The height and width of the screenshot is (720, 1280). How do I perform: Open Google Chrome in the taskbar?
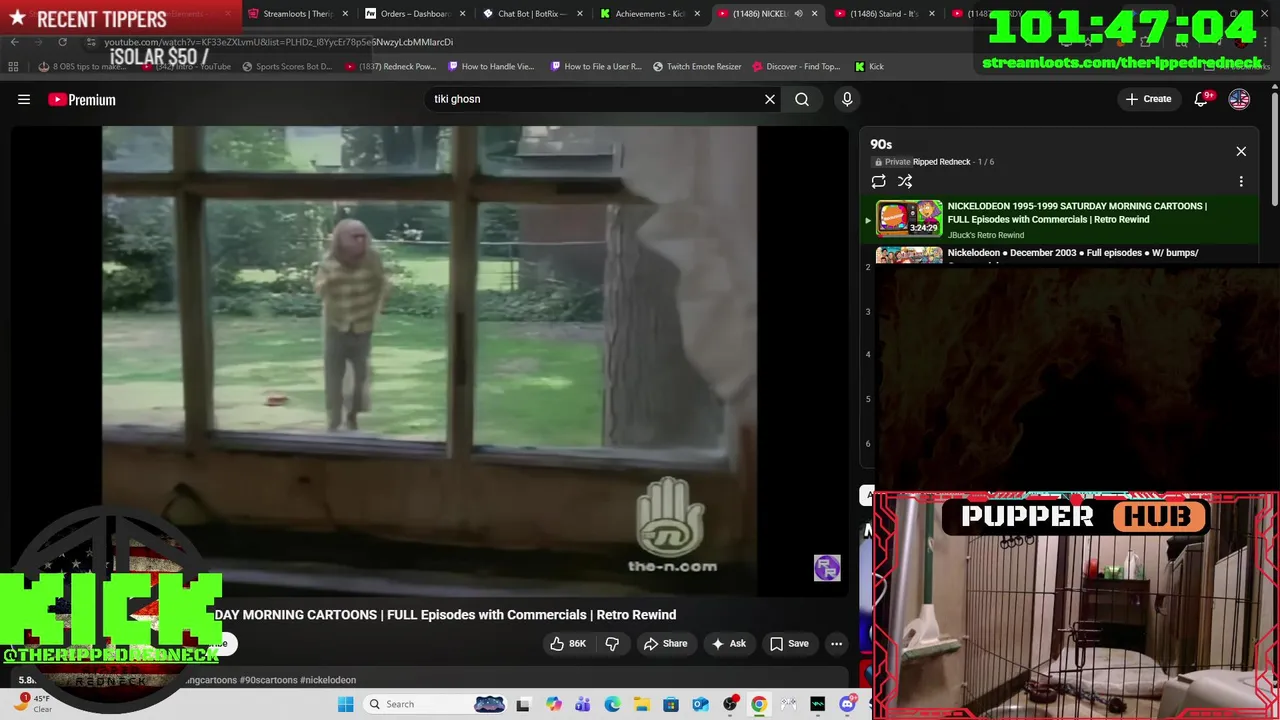click(759, 704)
